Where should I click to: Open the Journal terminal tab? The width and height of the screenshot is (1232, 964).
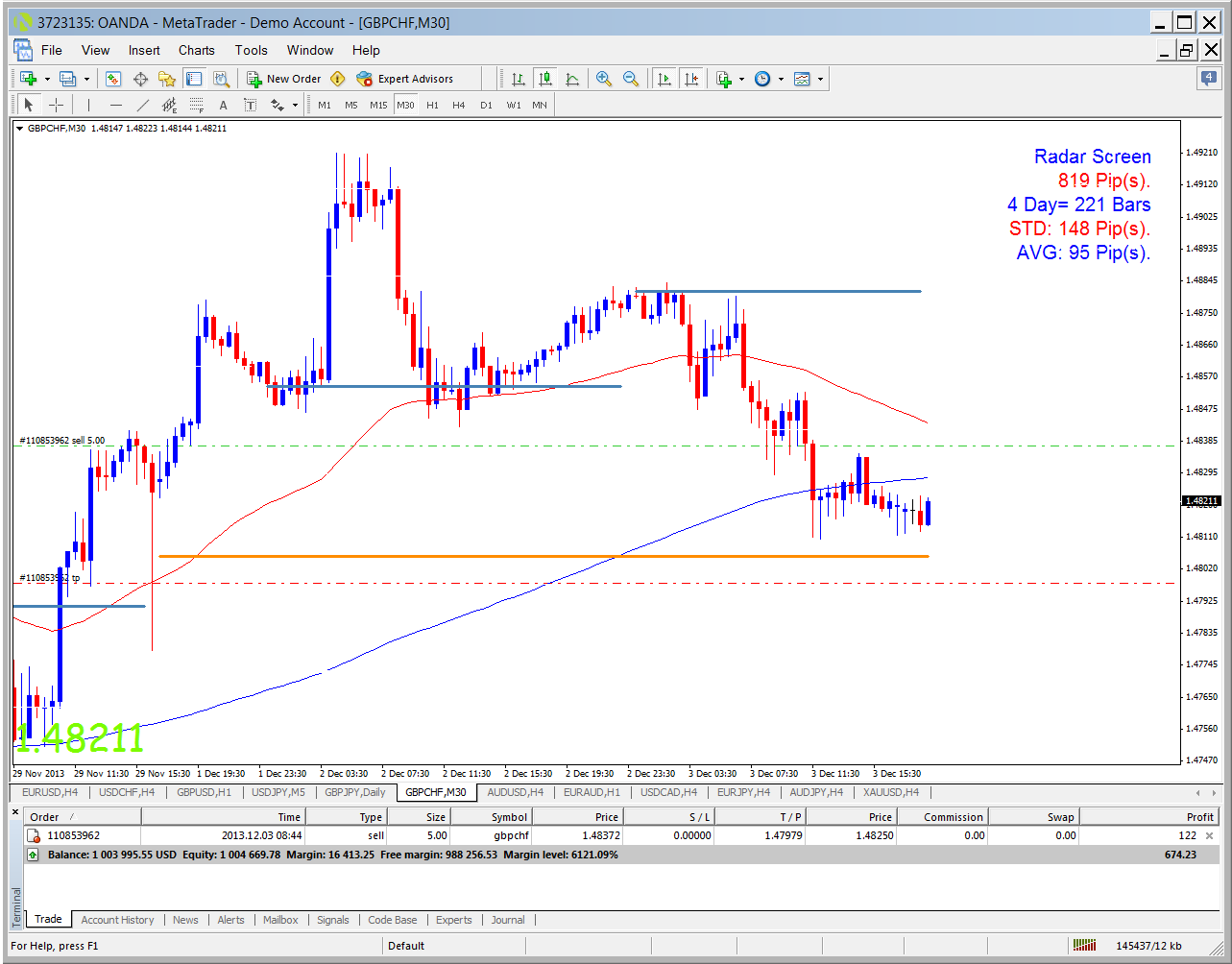coord(508,920)
